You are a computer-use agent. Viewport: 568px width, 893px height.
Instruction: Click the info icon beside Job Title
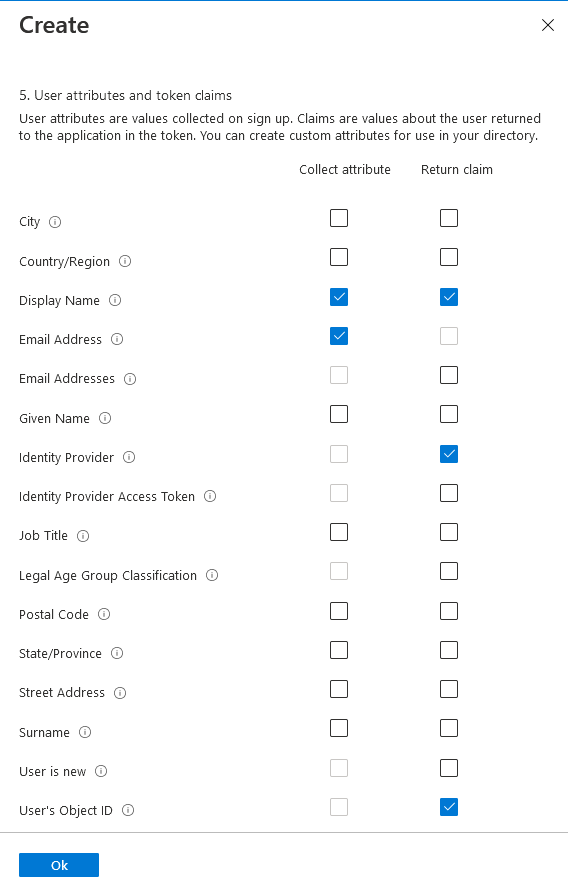[x=83, y=536]
